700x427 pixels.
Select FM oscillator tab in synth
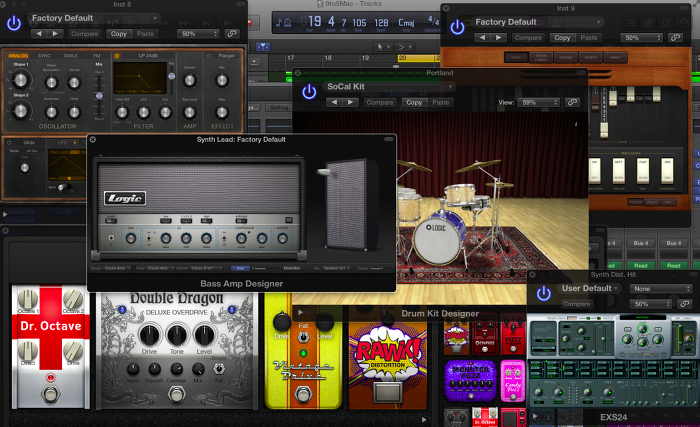coord(96,56)
